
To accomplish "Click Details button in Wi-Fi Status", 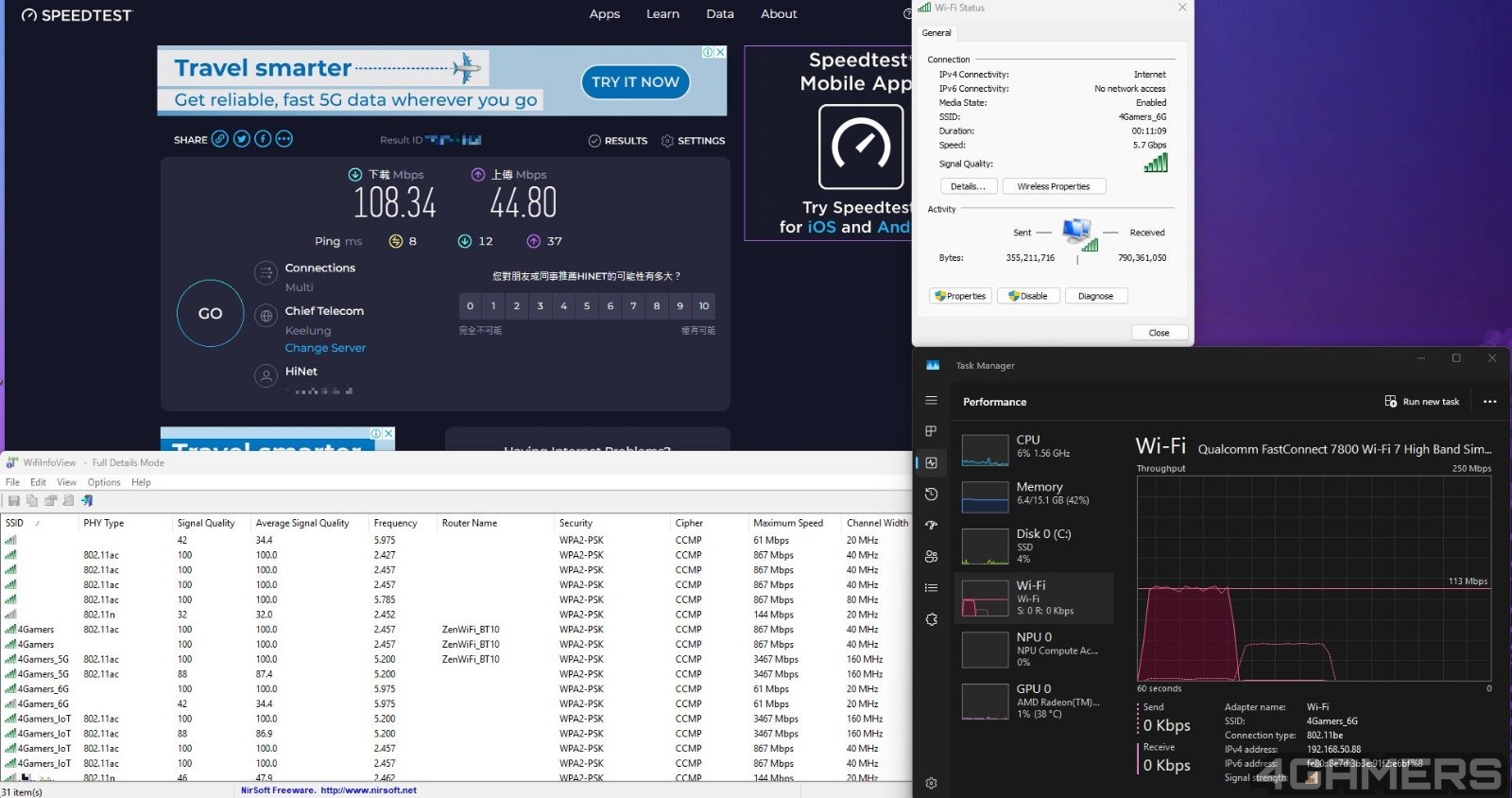I will 968,186.
